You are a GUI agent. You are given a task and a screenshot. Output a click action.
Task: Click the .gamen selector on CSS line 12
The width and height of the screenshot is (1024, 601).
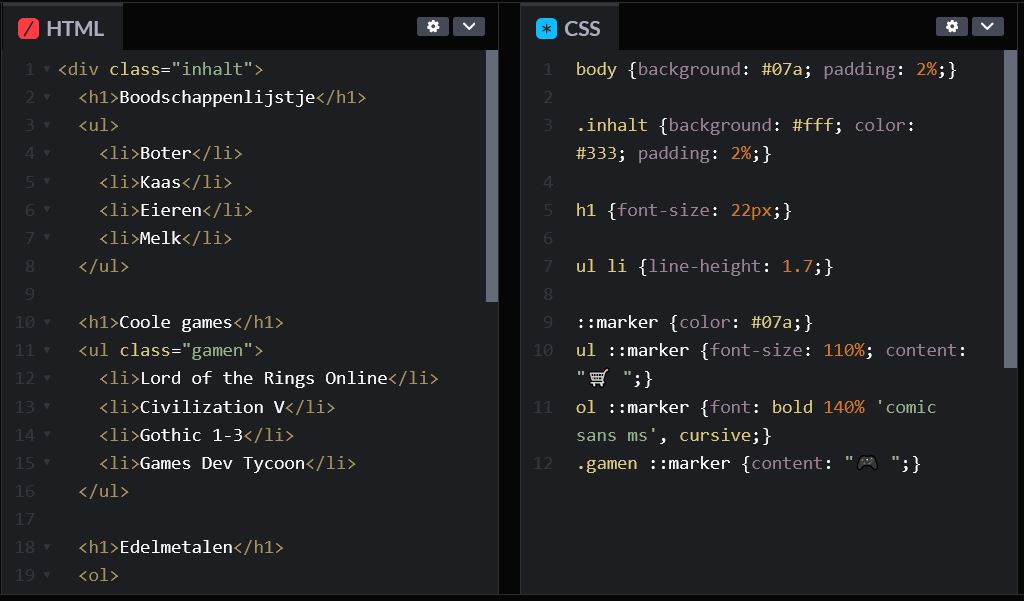click(x=607, y=463)
